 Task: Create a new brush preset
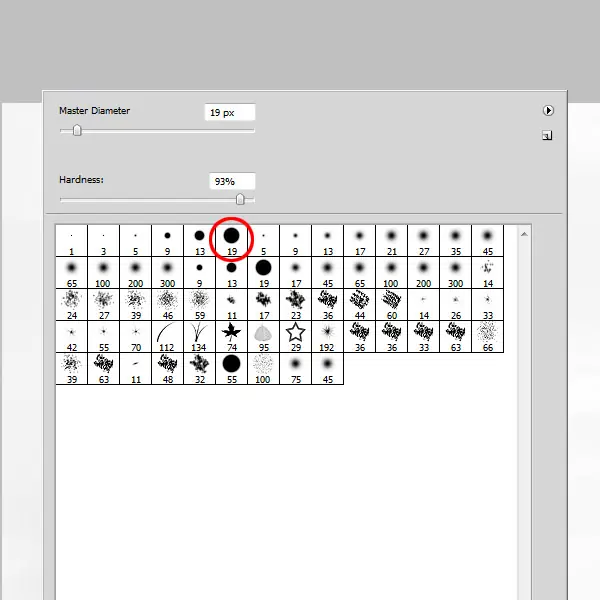[x=547, y=135]
